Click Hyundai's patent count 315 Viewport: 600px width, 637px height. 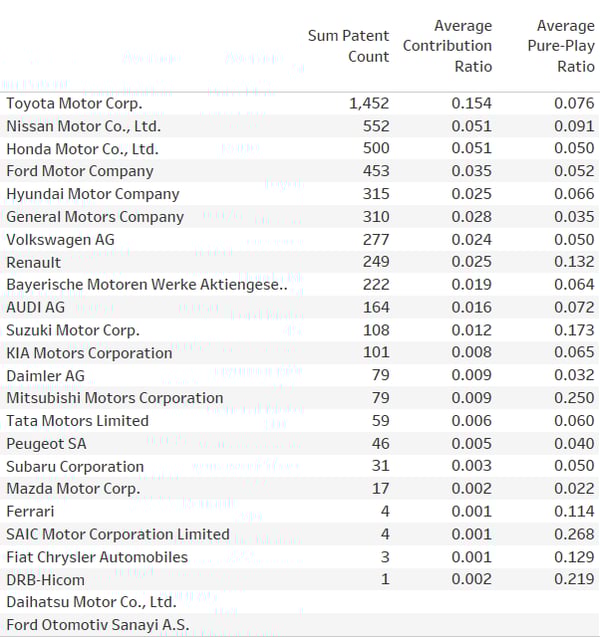click(376, 194)
